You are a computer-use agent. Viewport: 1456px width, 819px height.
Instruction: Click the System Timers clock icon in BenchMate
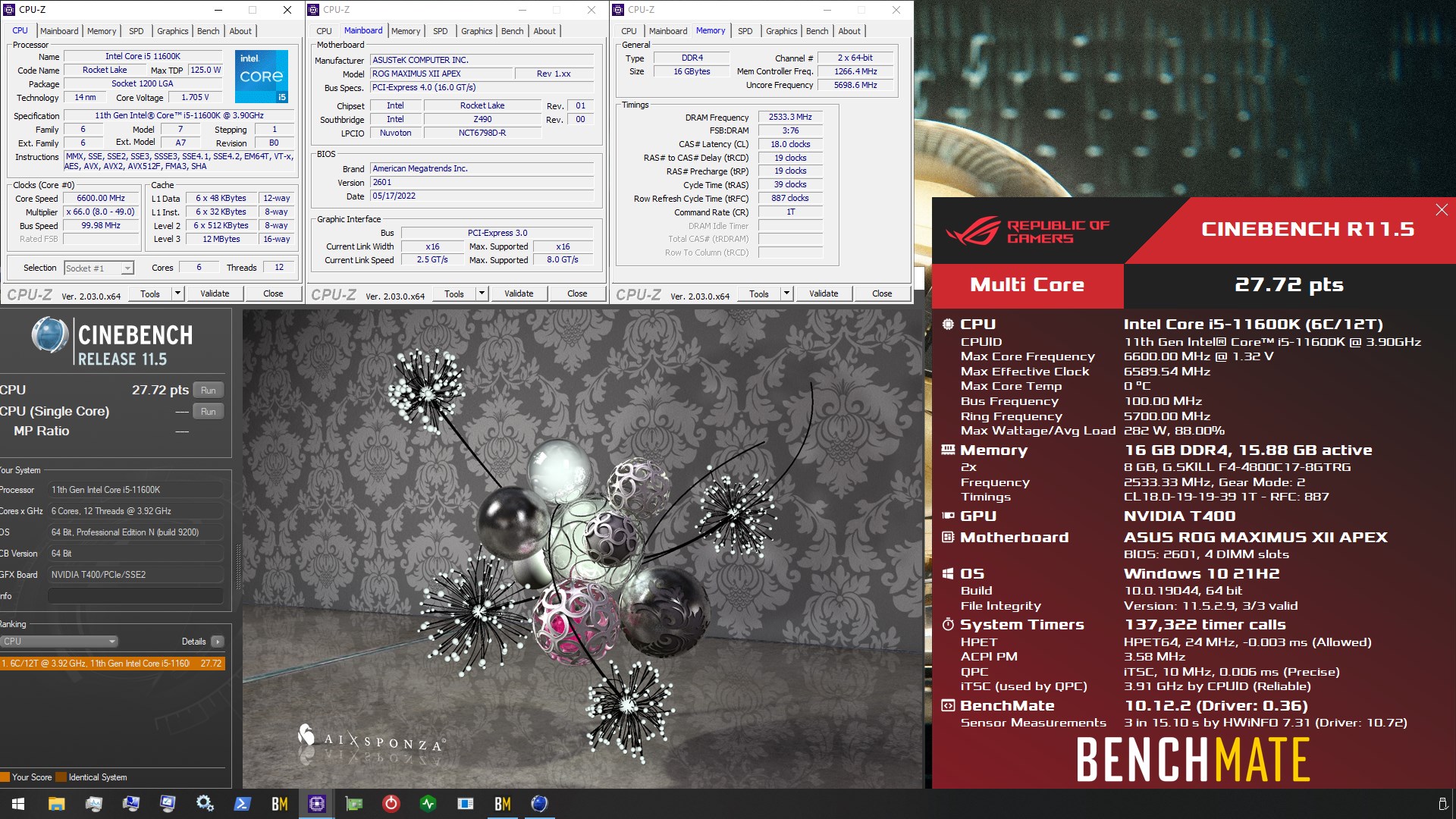click(948, 625)
